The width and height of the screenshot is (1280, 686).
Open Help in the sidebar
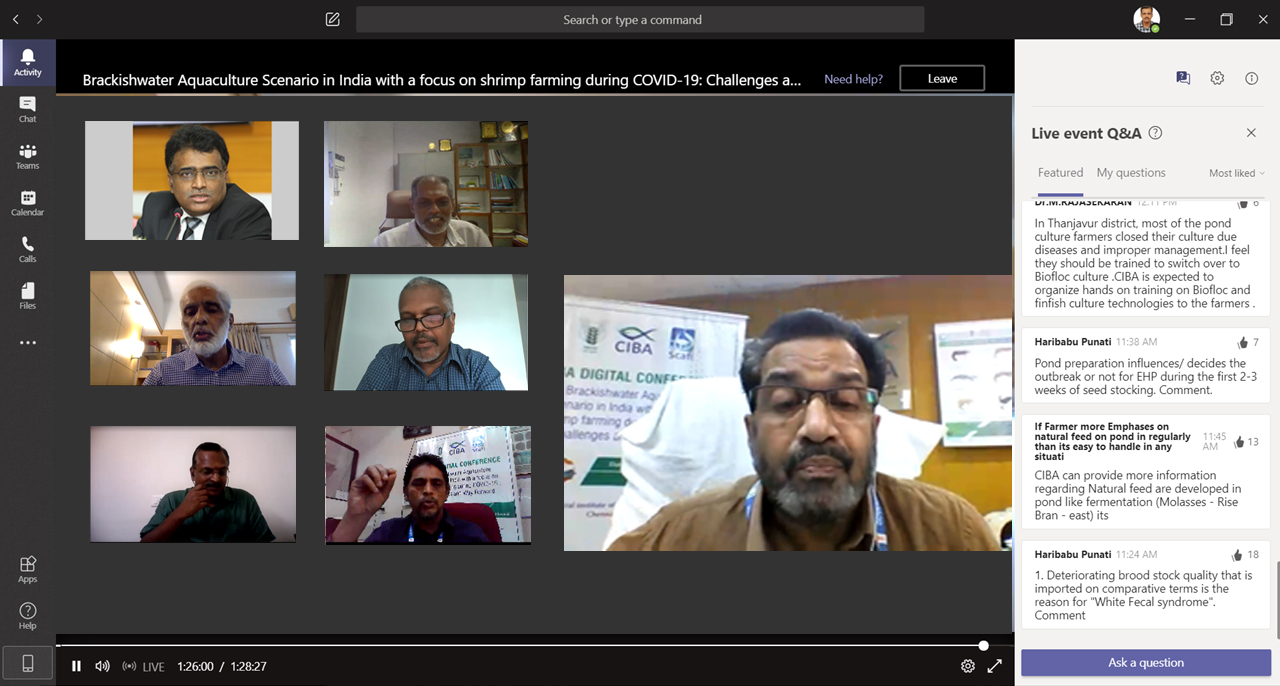point(27,616)
